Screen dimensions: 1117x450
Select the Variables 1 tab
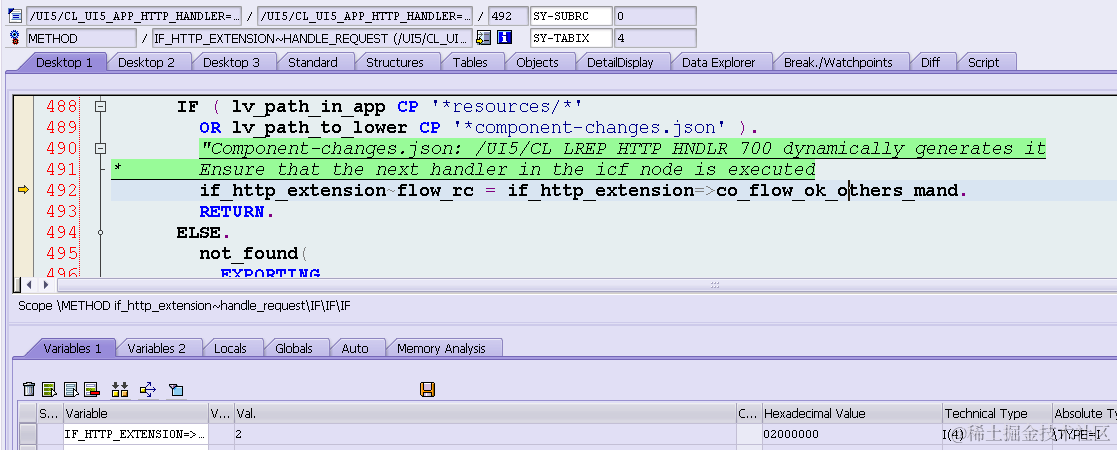(73, 348)
